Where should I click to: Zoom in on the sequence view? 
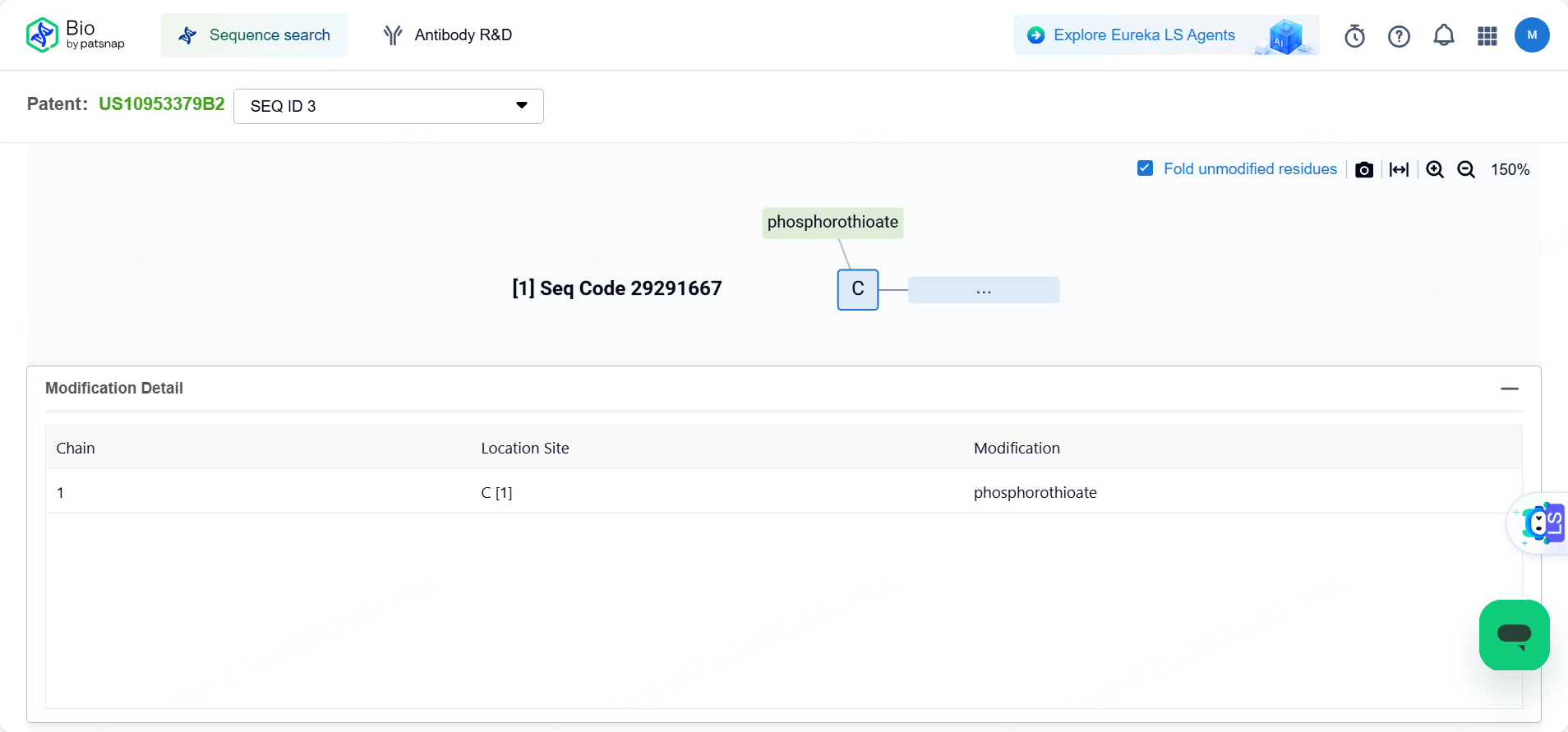(1435, 169)
